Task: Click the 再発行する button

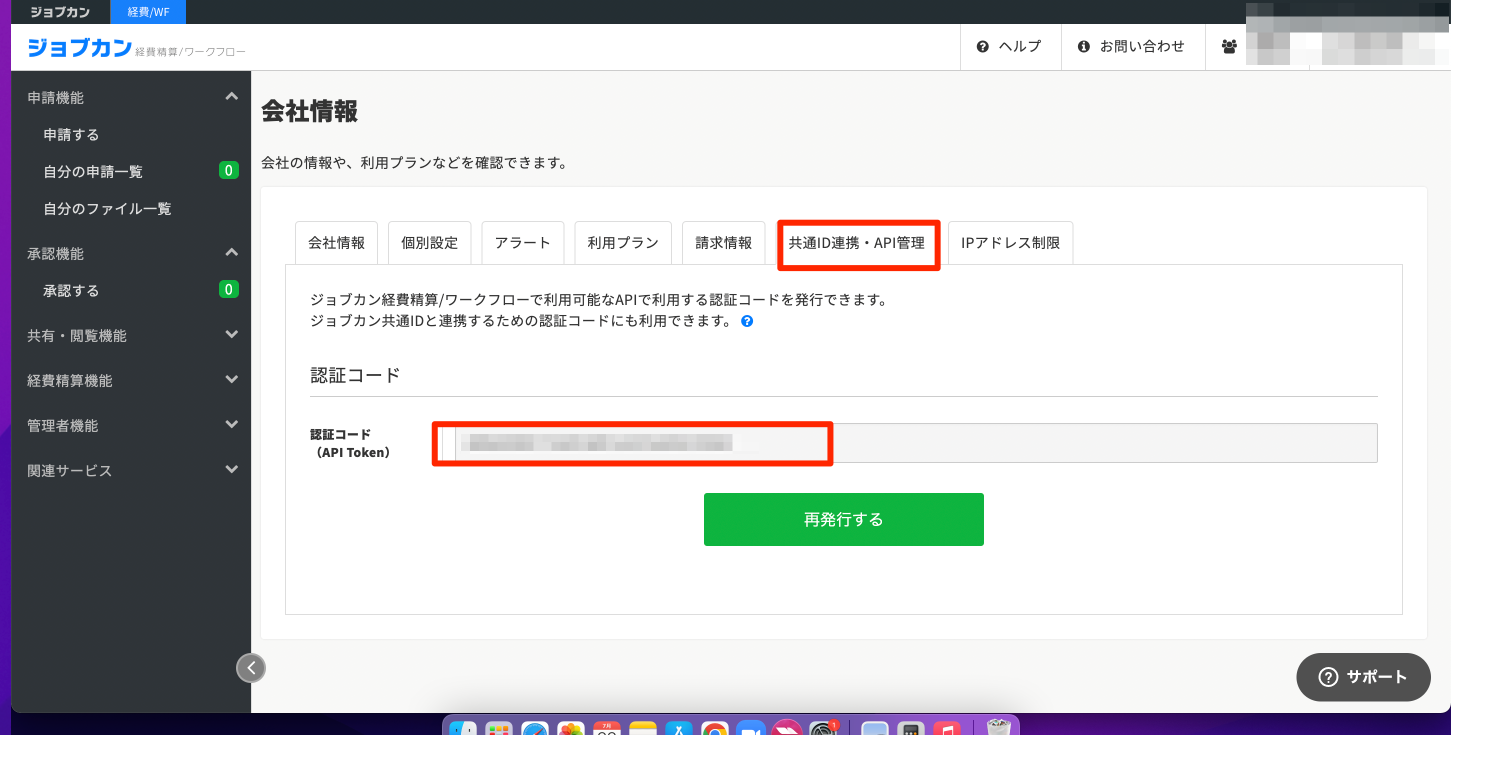Action: tap(843, 519)
